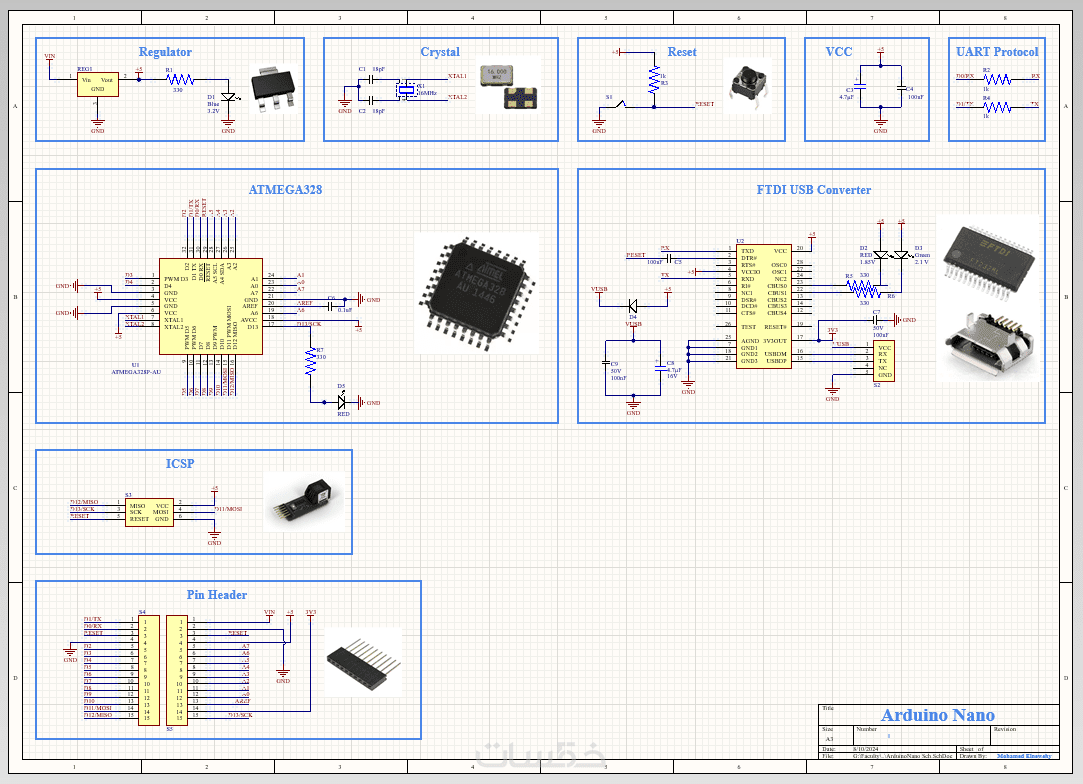Select the Regulator block title
Screen dimensions: 1083x784
(x=165, y=52)
